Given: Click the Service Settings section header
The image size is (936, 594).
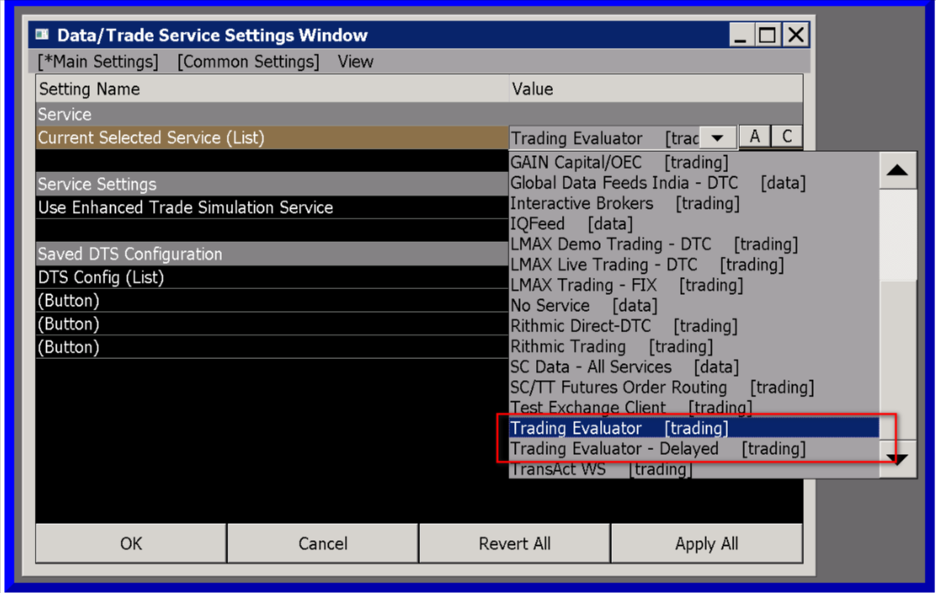Looking at the screenshot, I should (272, 184).
